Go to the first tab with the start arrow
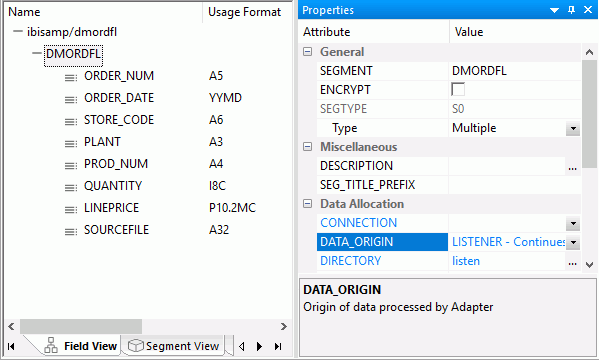This screenshot has width=599, height=360. pyautogui.click(x=11, y=346)
